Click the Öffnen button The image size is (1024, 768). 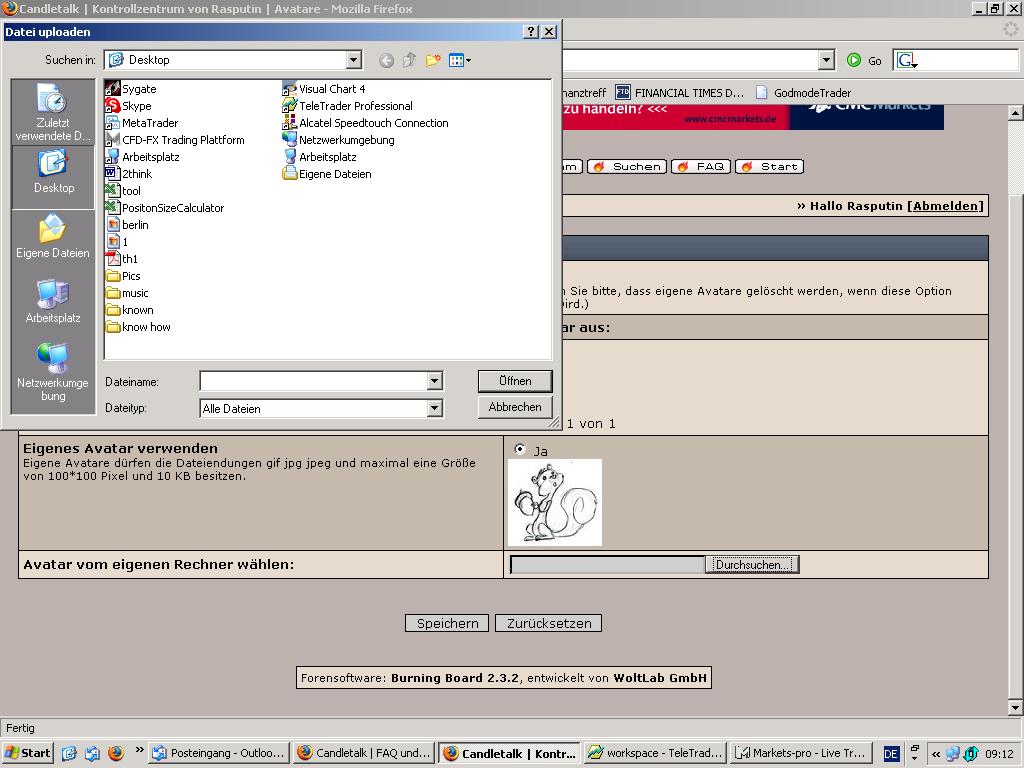point(515,381)
